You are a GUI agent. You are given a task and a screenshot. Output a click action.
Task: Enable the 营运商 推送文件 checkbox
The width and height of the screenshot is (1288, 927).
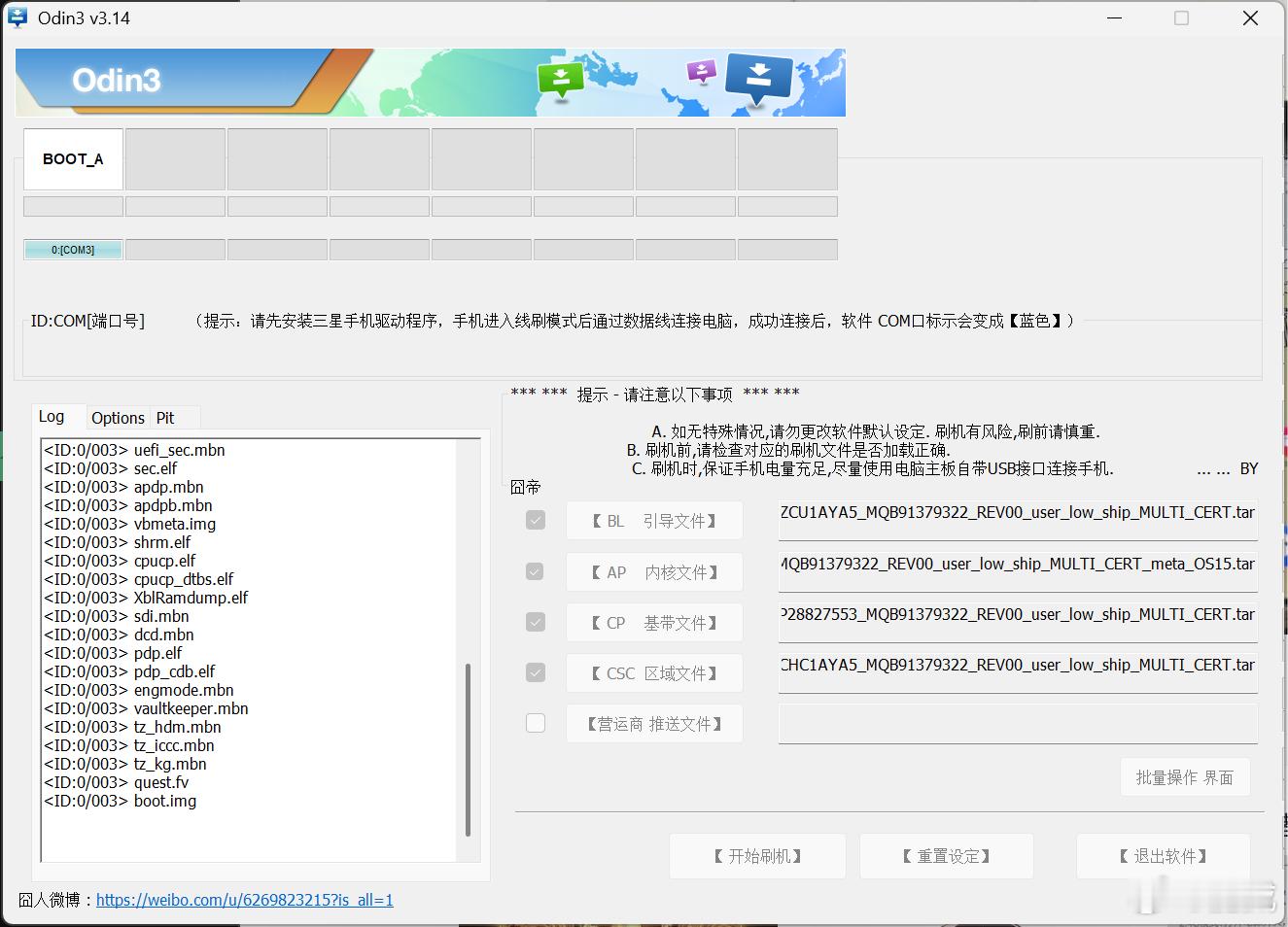click(x=536, y=723)
